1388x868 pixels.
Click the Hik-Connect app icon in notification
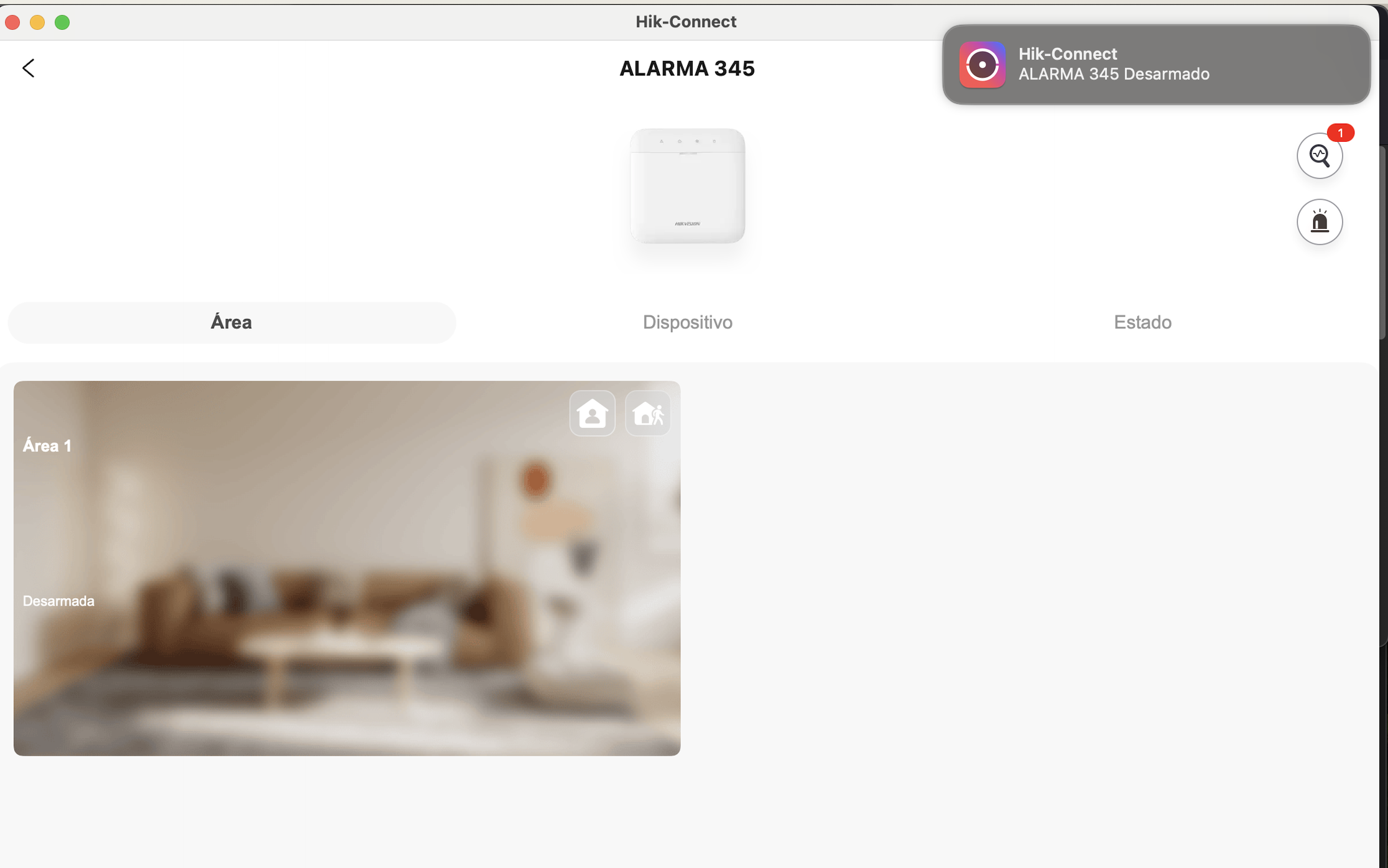982,65
